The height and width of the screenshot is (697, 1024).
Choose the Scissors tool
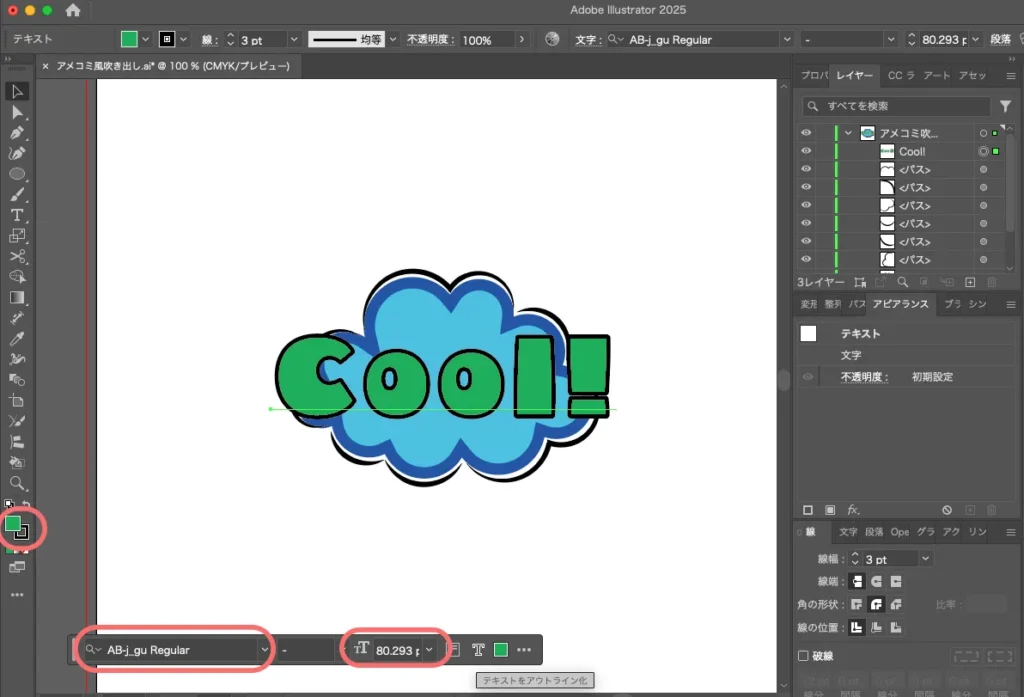point(17,256)
